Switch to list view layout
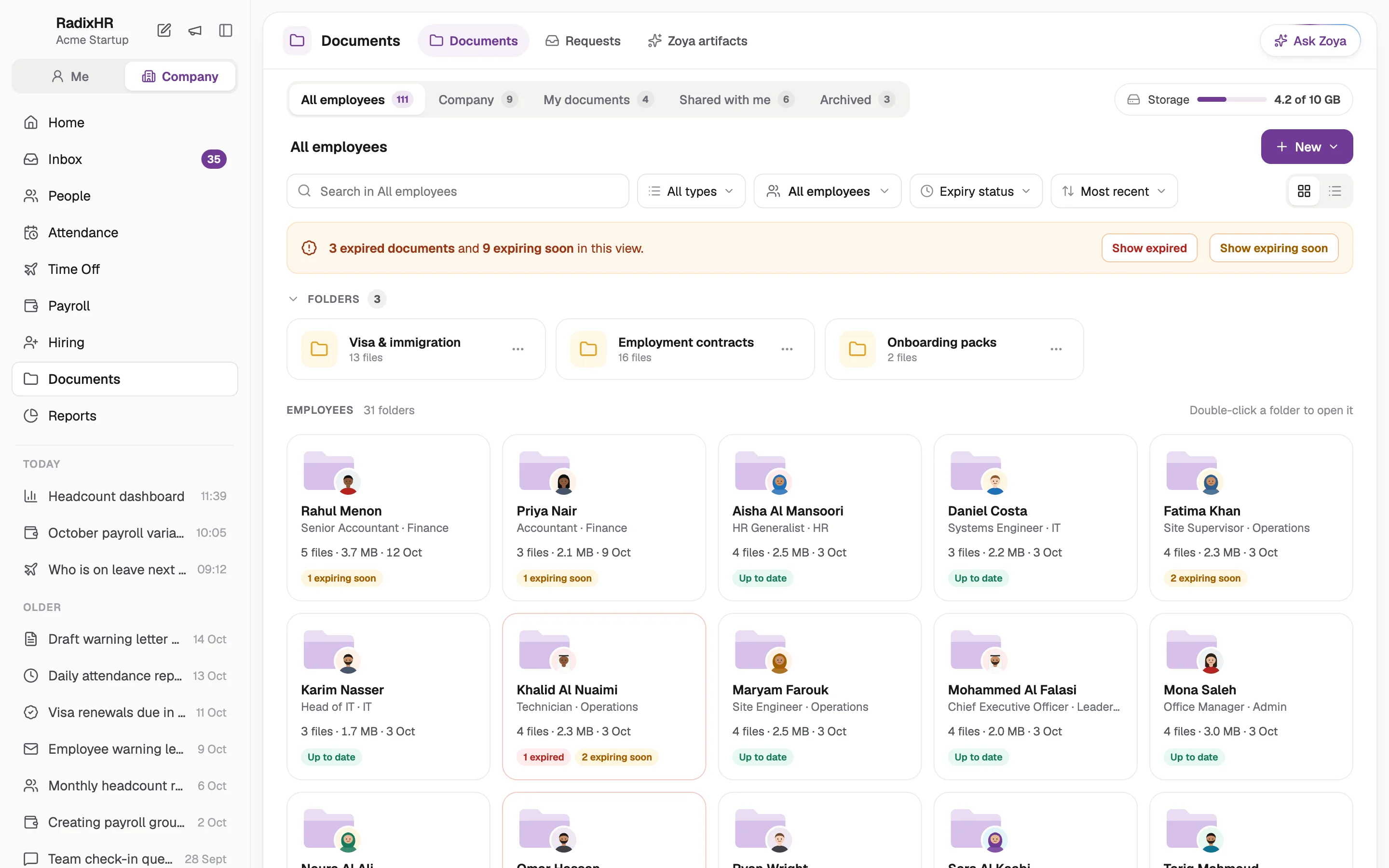The width and height of the screenshot is (1389, 868). (x=1335, y=191)
